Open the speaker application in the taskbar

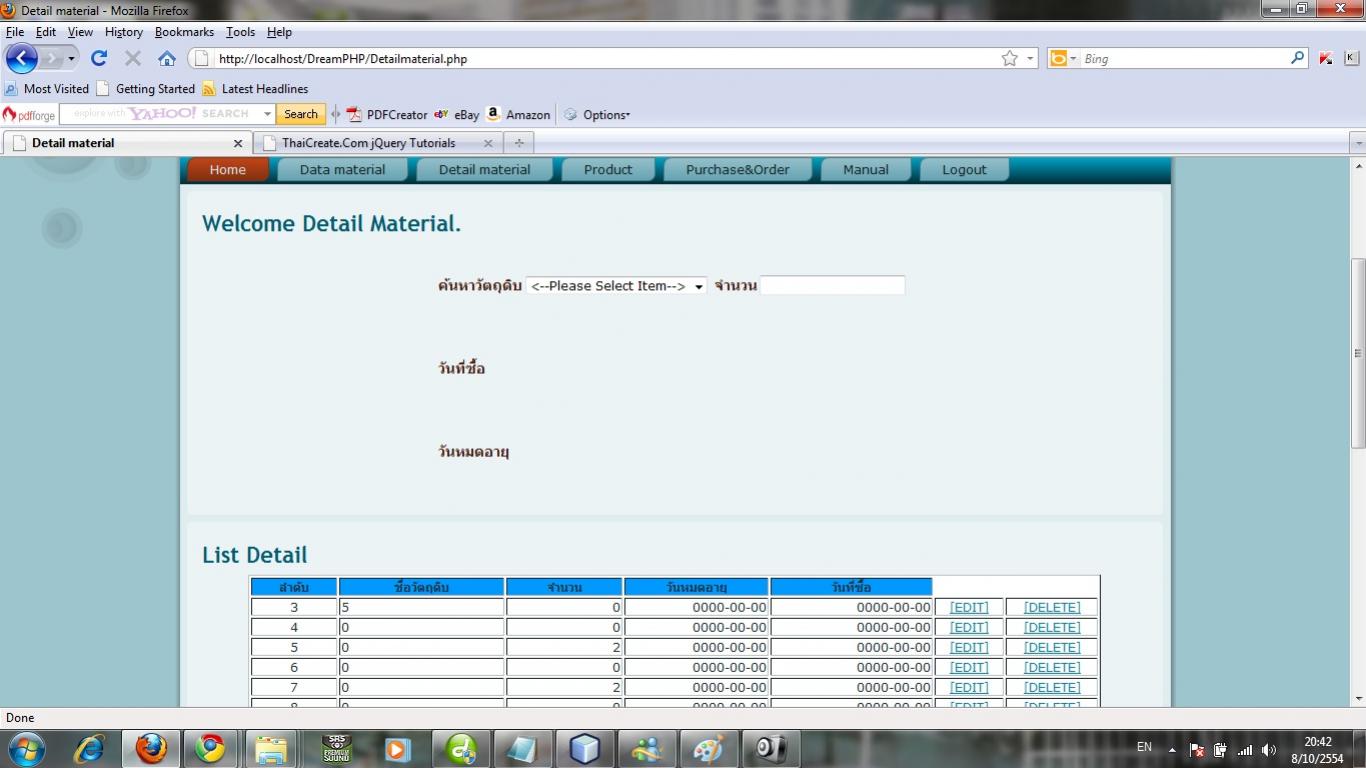770,748
